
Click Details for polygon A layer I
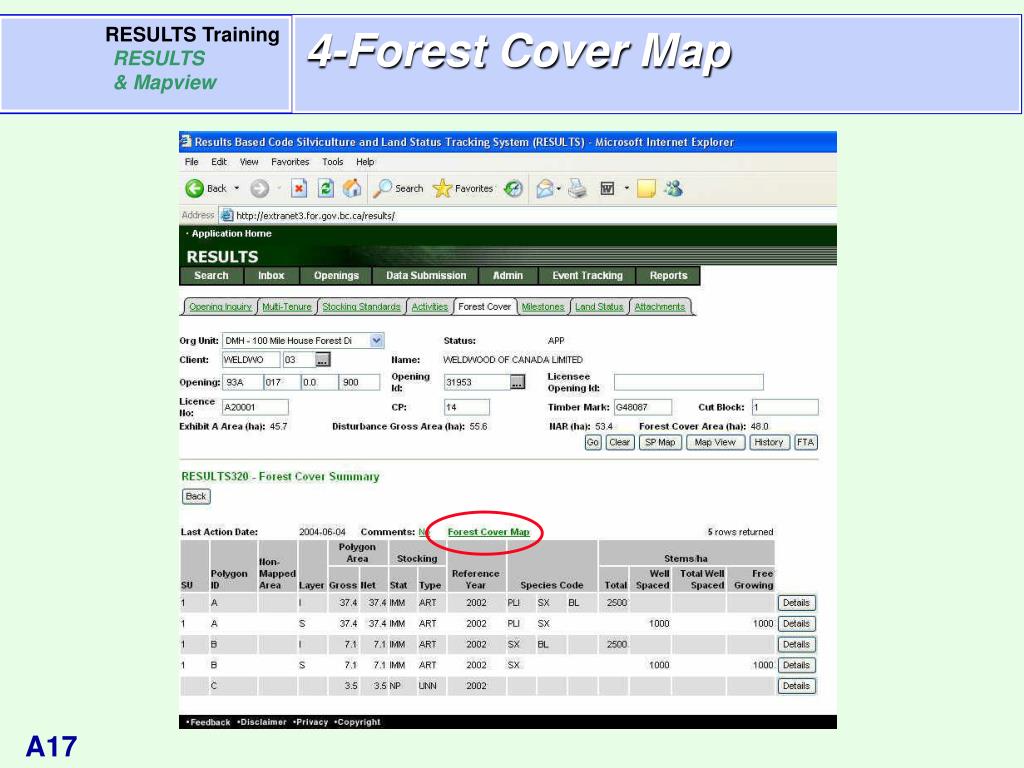click(796, 603)
